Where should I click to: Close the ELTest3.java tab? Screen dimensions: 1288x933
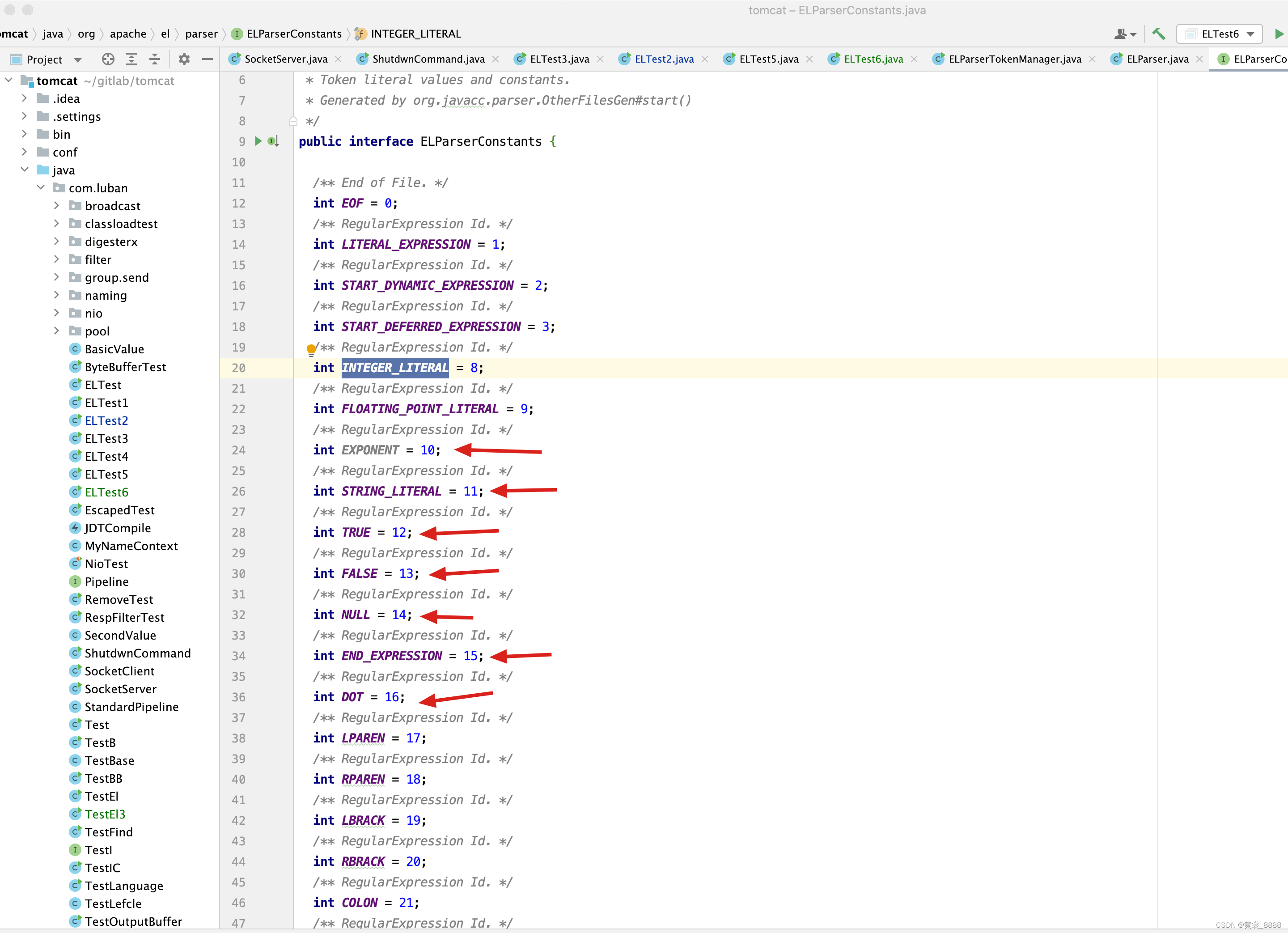pyautogui.click(x=600, y=59)
